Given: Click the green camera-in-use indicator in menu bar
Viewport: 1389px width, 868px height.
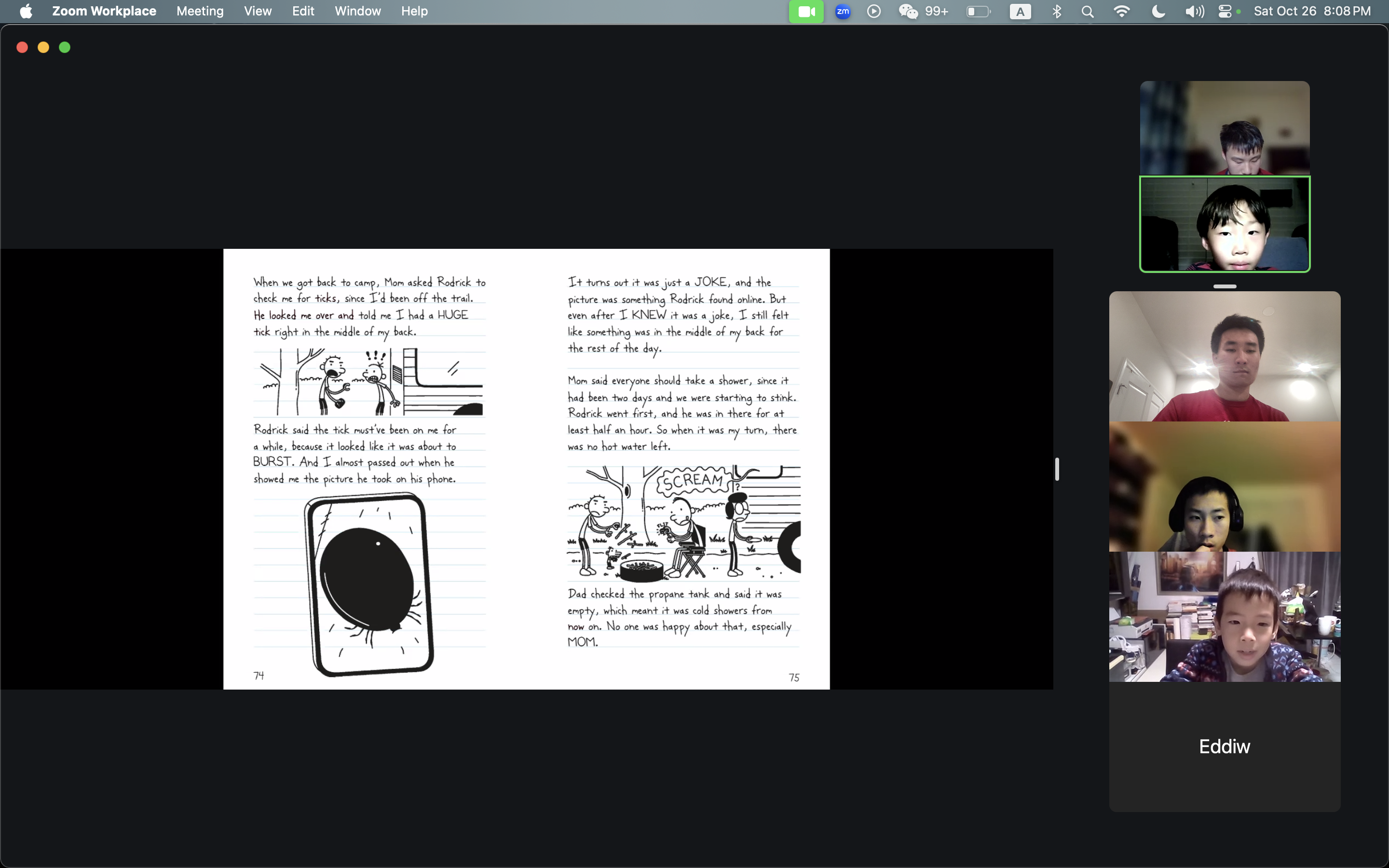Looking at the screenshot, I should (806, 12).
